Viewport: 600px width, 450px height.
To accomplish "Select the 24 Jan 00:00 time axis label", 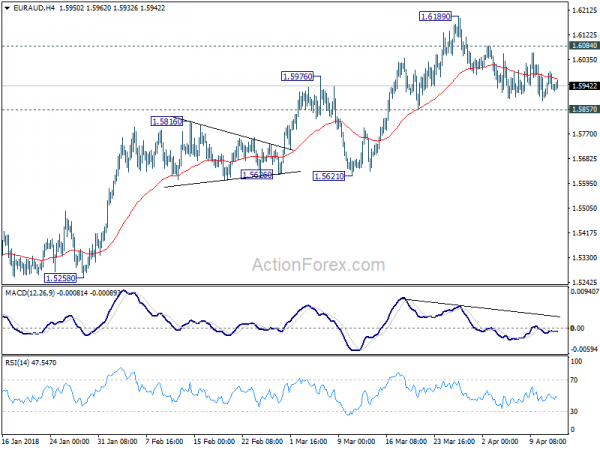I will click(70, 441).
